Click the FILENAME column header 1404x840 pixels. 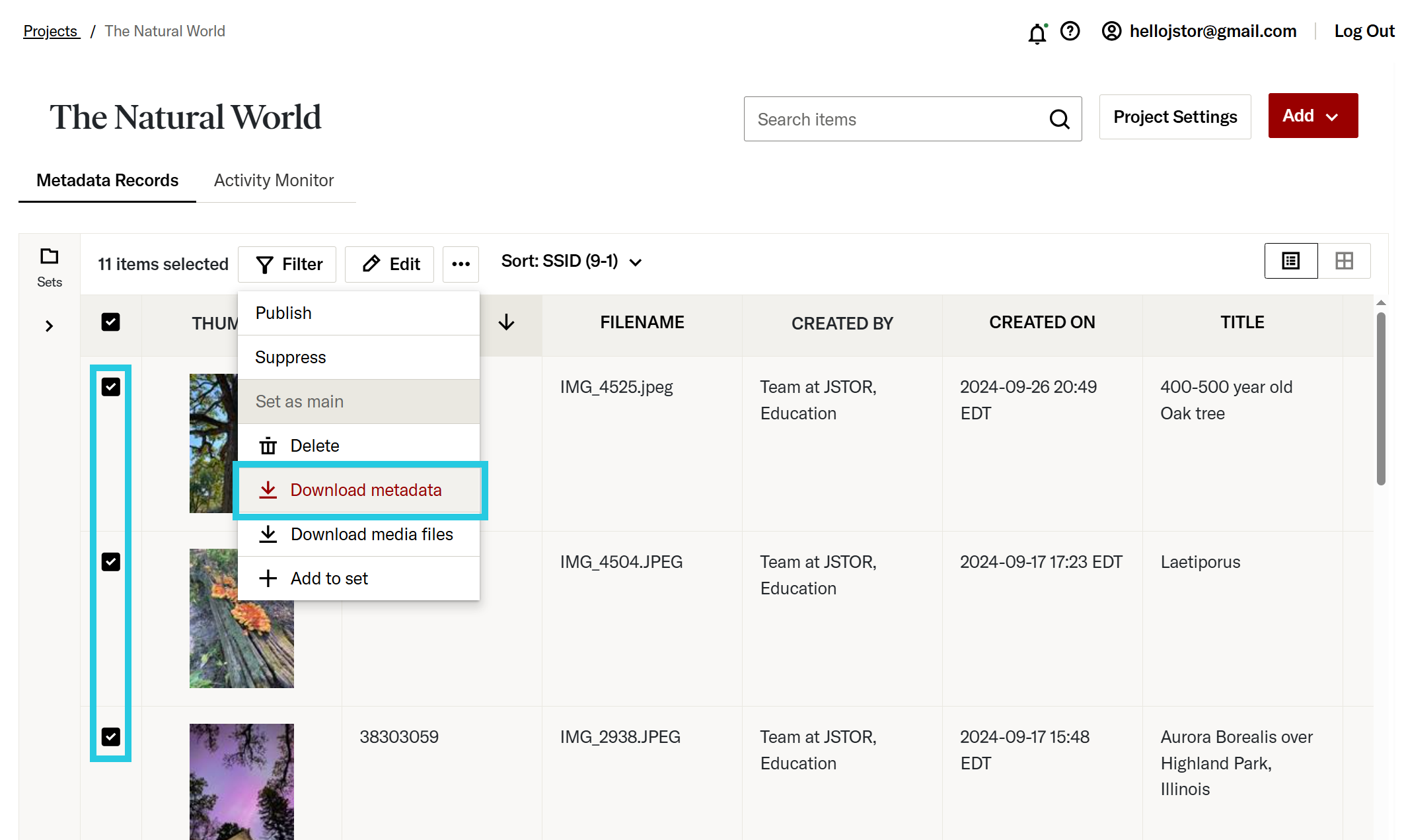[x=642, y=322]
